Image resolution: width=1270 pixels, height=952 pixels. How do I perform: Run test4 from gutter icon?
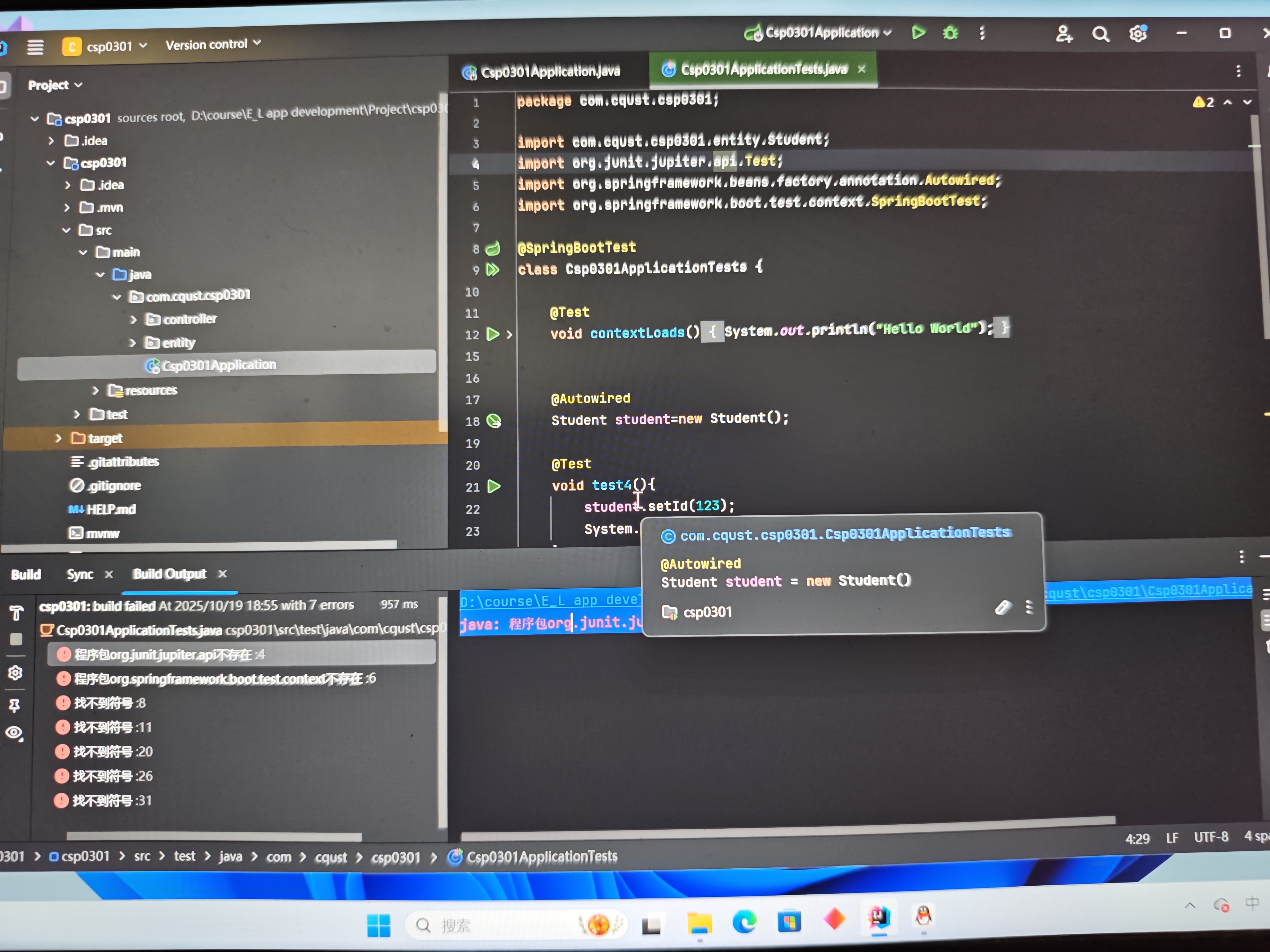click(x=493, y=487)
